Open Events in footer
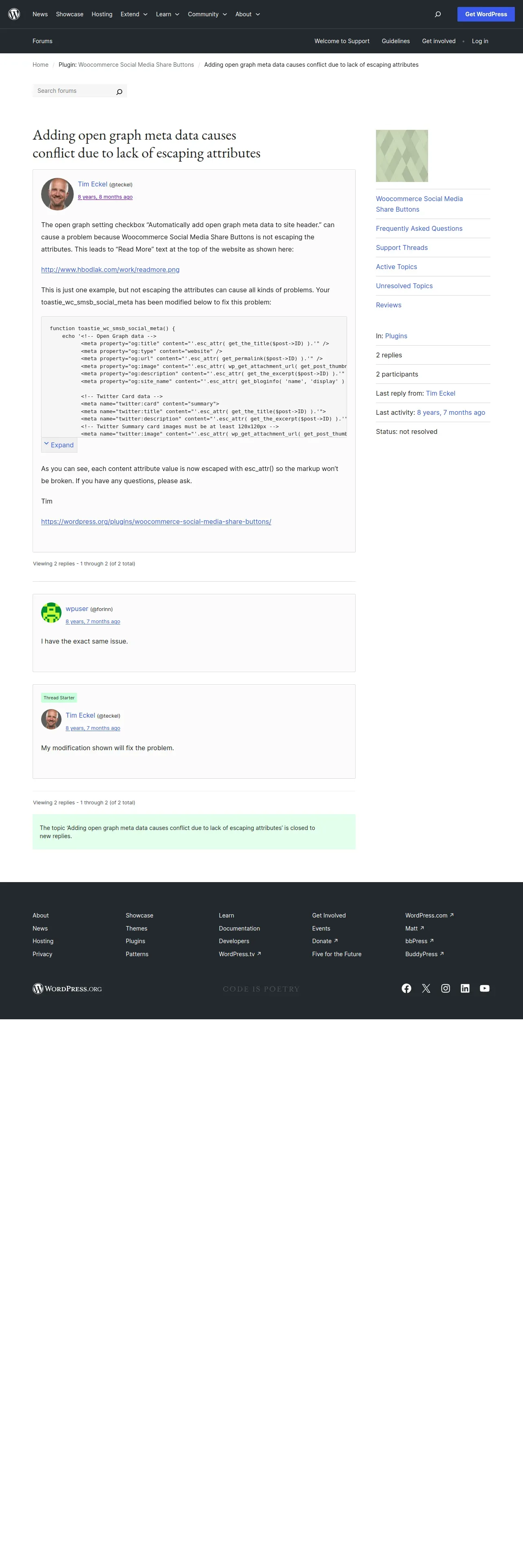The height and width of the screenshot is (1568, 523). (321, 928)
